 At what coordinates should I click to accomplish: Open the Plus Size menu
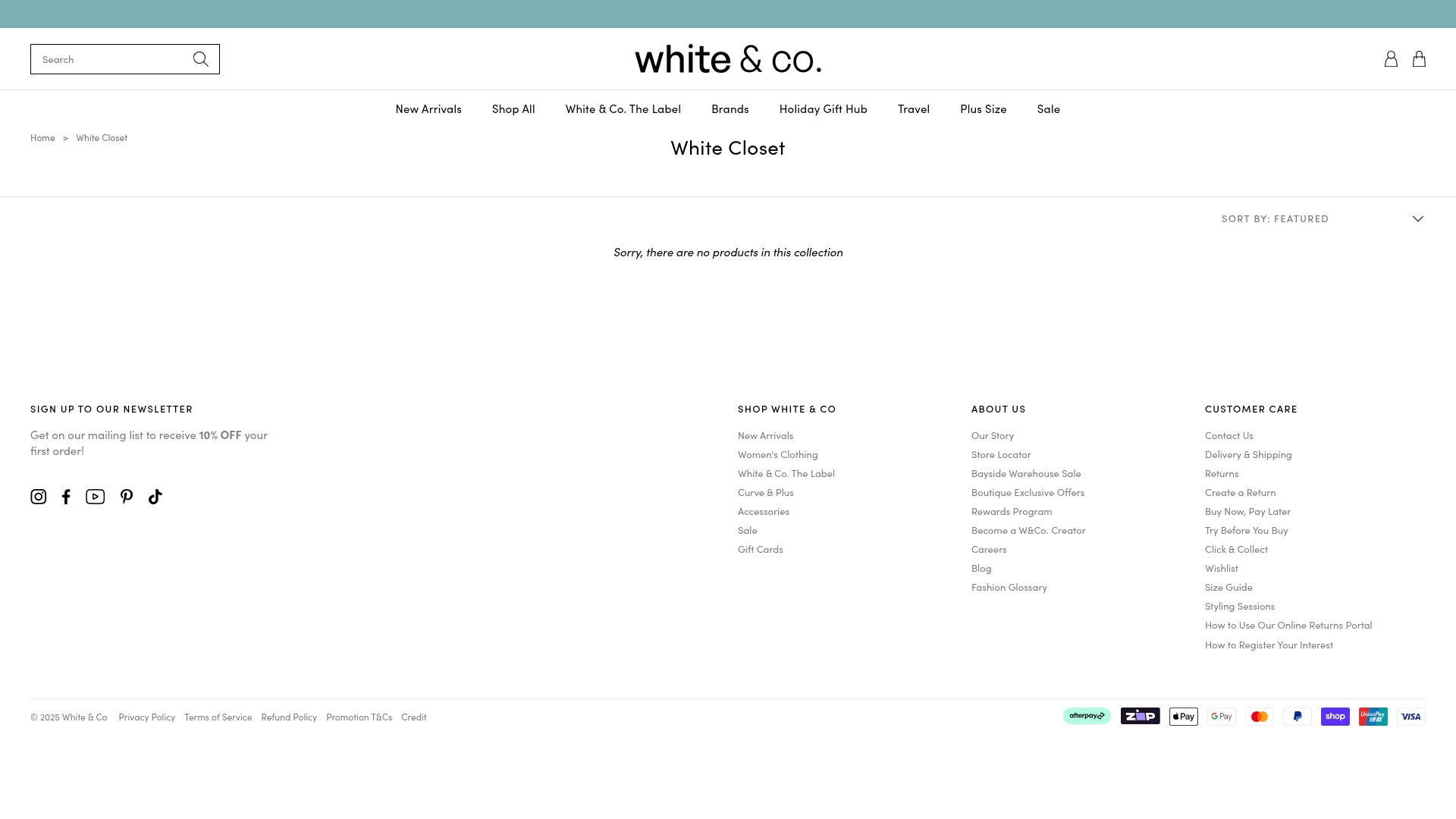click(984, 109)
